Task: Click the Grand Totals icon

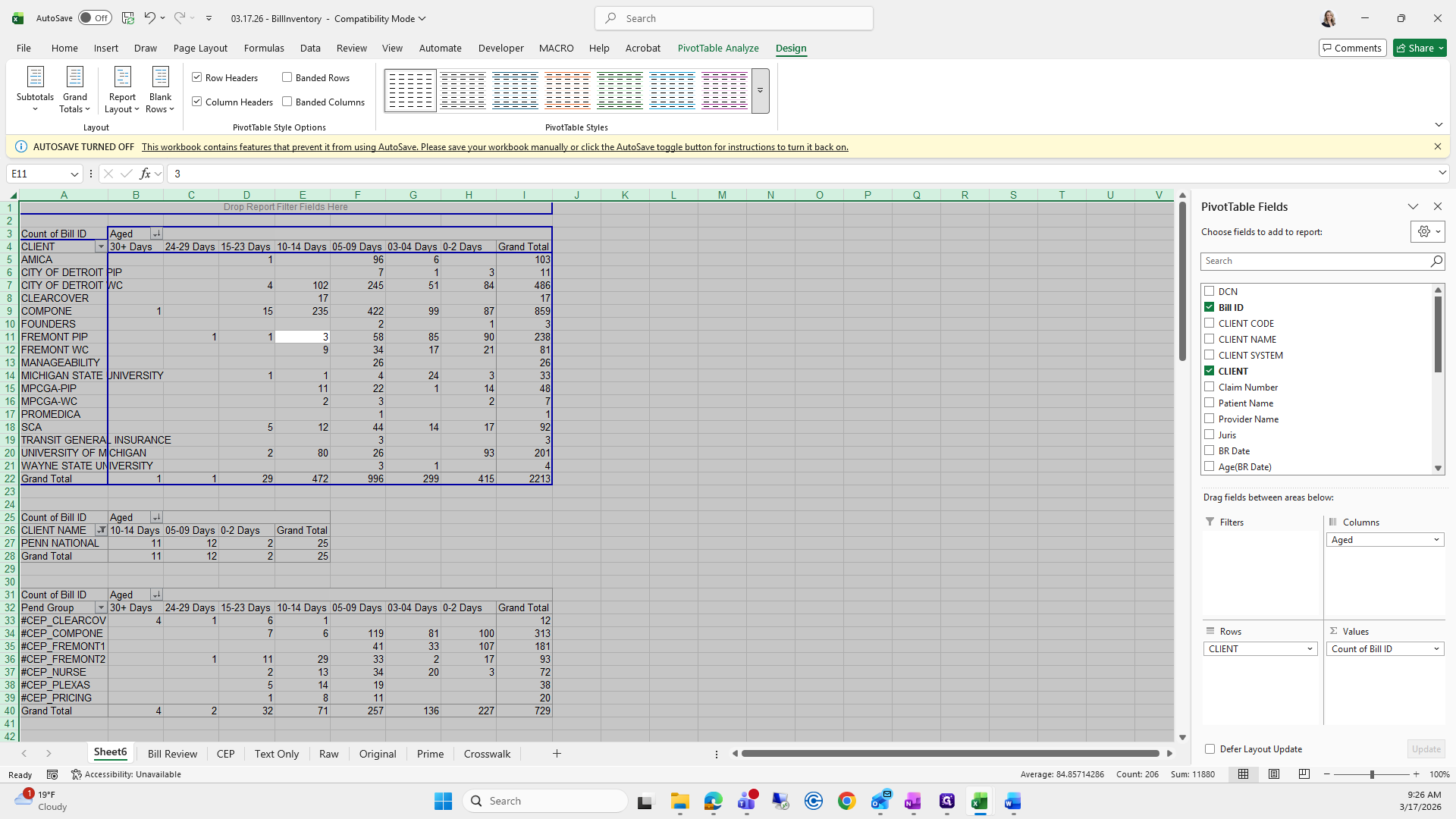Action: (x=74, y=77)
